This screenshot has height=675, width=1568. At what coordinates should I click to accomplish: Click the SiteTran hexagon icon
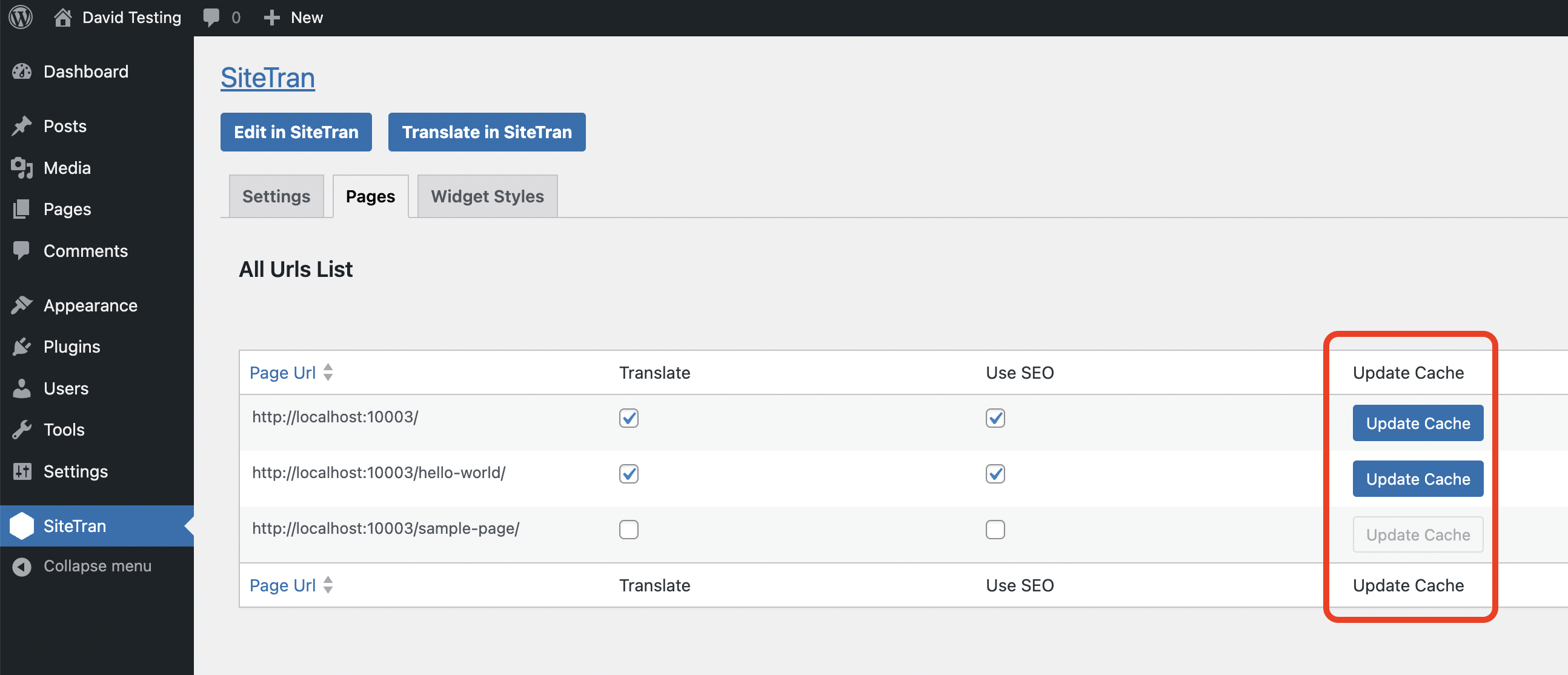[22, 526]
